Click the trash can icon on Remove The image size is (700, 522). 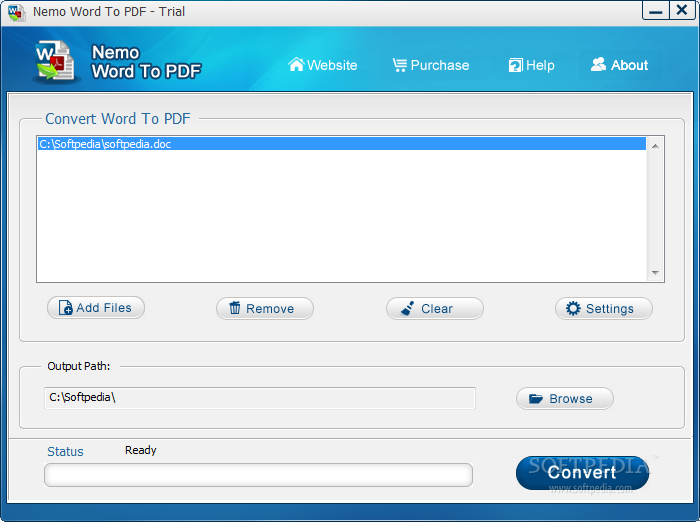click(235, 308)
